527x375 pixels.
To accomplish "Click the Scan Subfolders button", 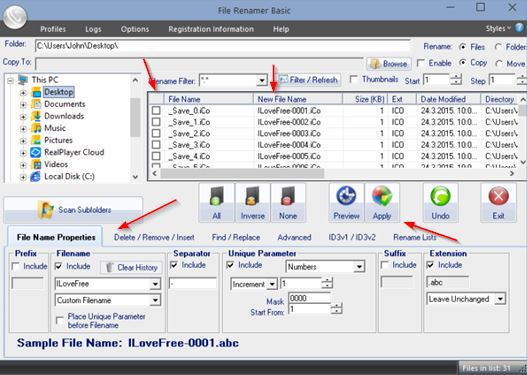I will pos(73,210).
